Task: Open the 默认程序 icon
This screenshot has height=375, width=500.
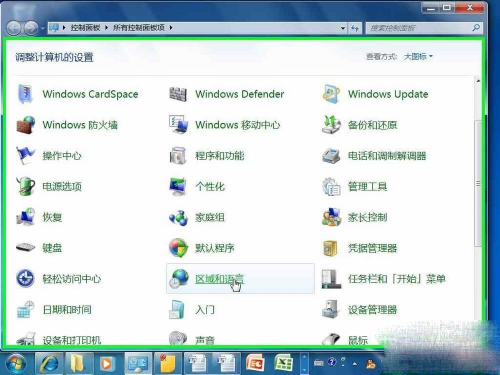Action: tap(178, 248)
